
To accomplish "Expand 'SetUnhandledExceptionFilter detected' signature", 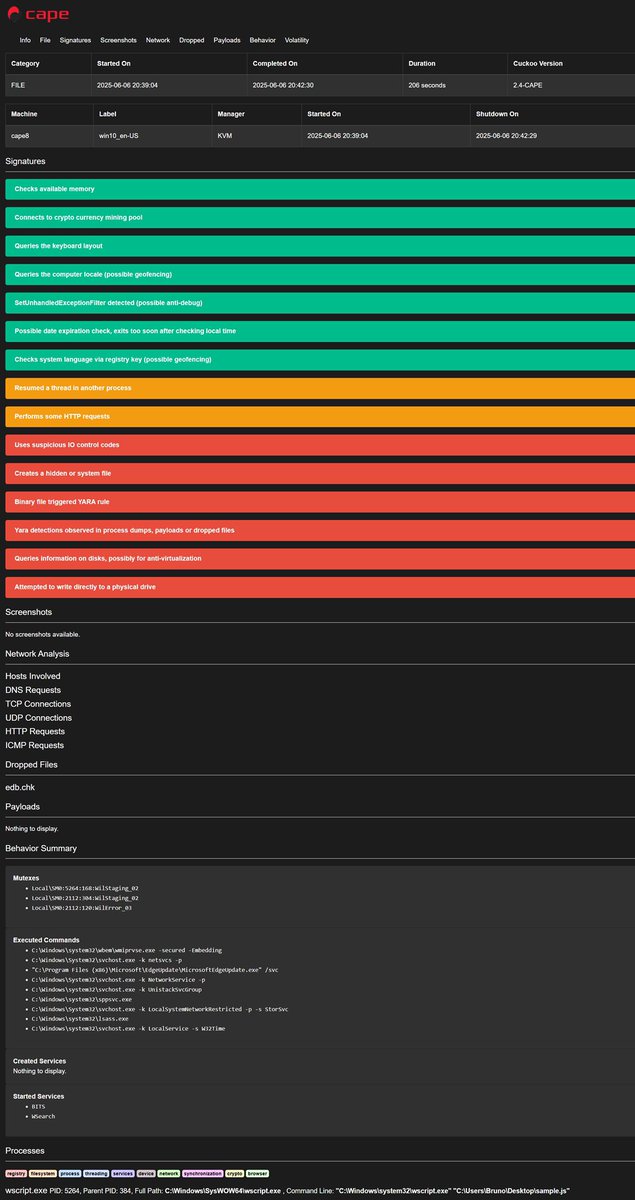I will [x=320, y=302].
